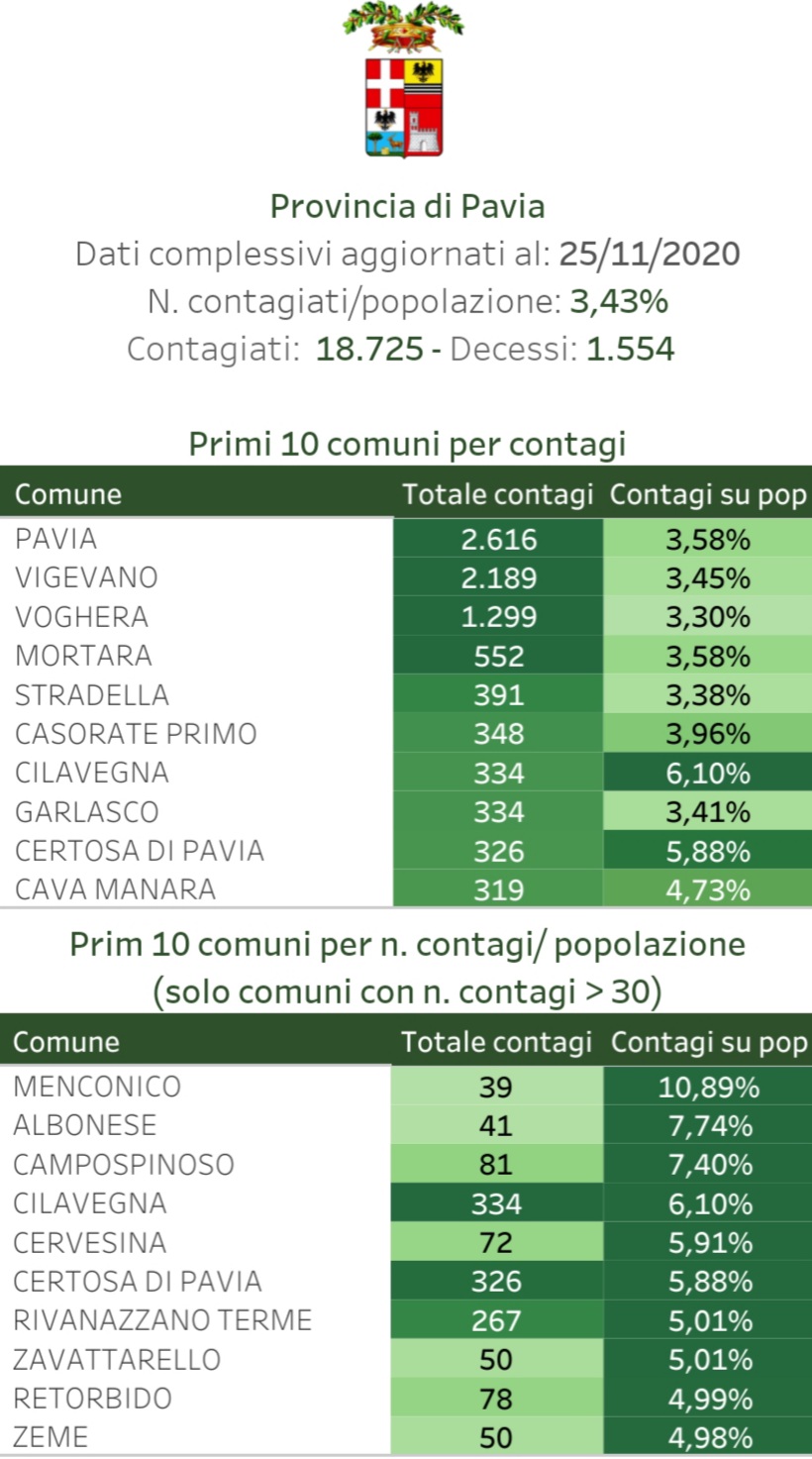
Task: Select the ZEME comune name
Action: 51,1436
